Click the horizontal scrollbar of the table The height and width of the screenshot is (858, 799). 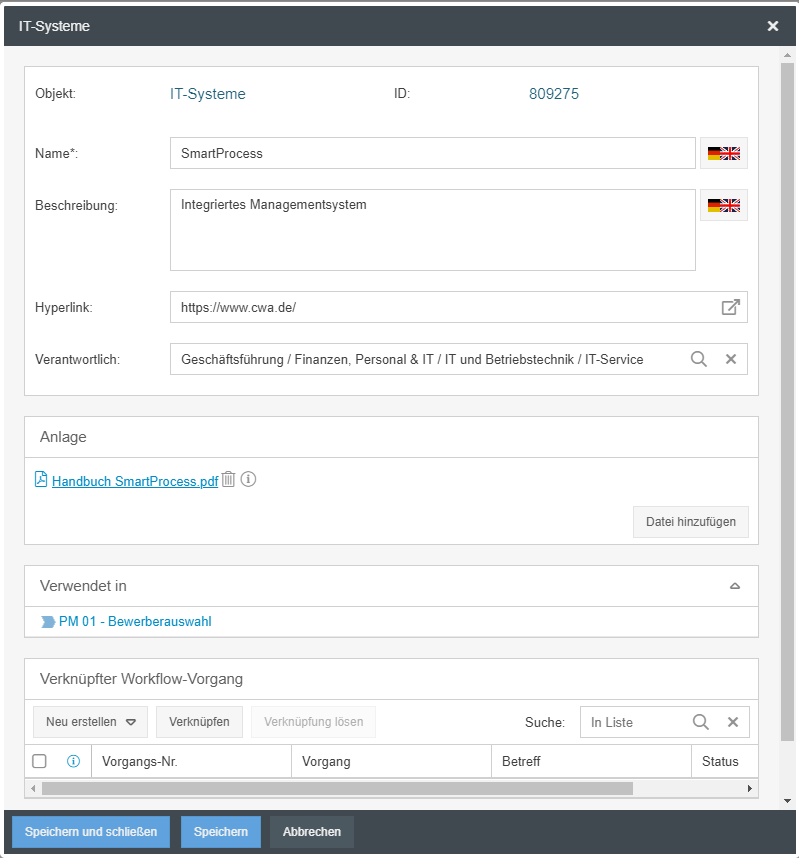(337, 789)
